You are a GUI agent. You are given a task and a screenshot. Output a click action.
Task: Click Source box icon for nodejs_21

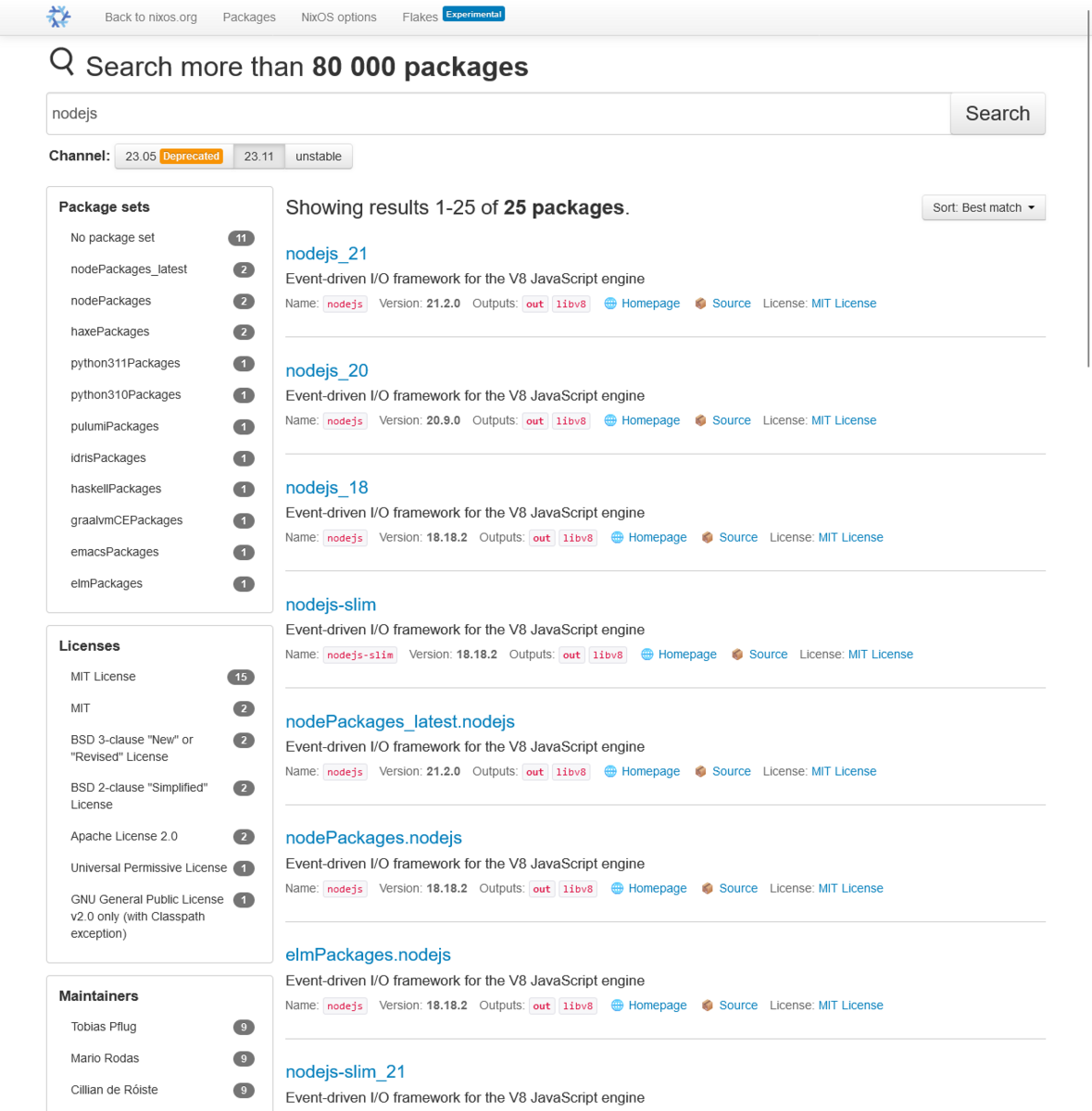pos(701,304)
